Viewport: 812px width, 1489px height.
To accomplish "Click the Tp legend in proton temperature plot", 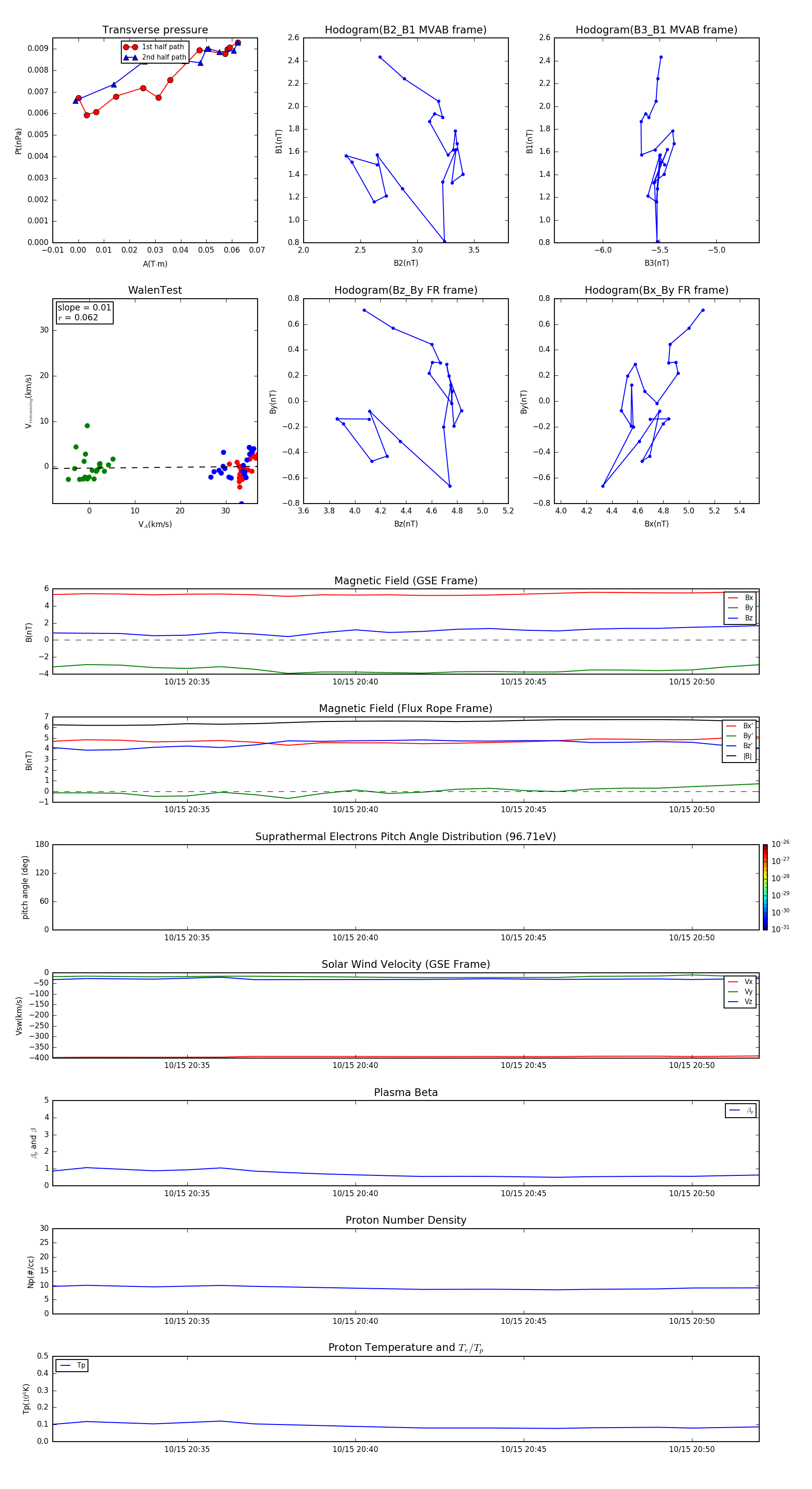I will tap(72, 1366).
